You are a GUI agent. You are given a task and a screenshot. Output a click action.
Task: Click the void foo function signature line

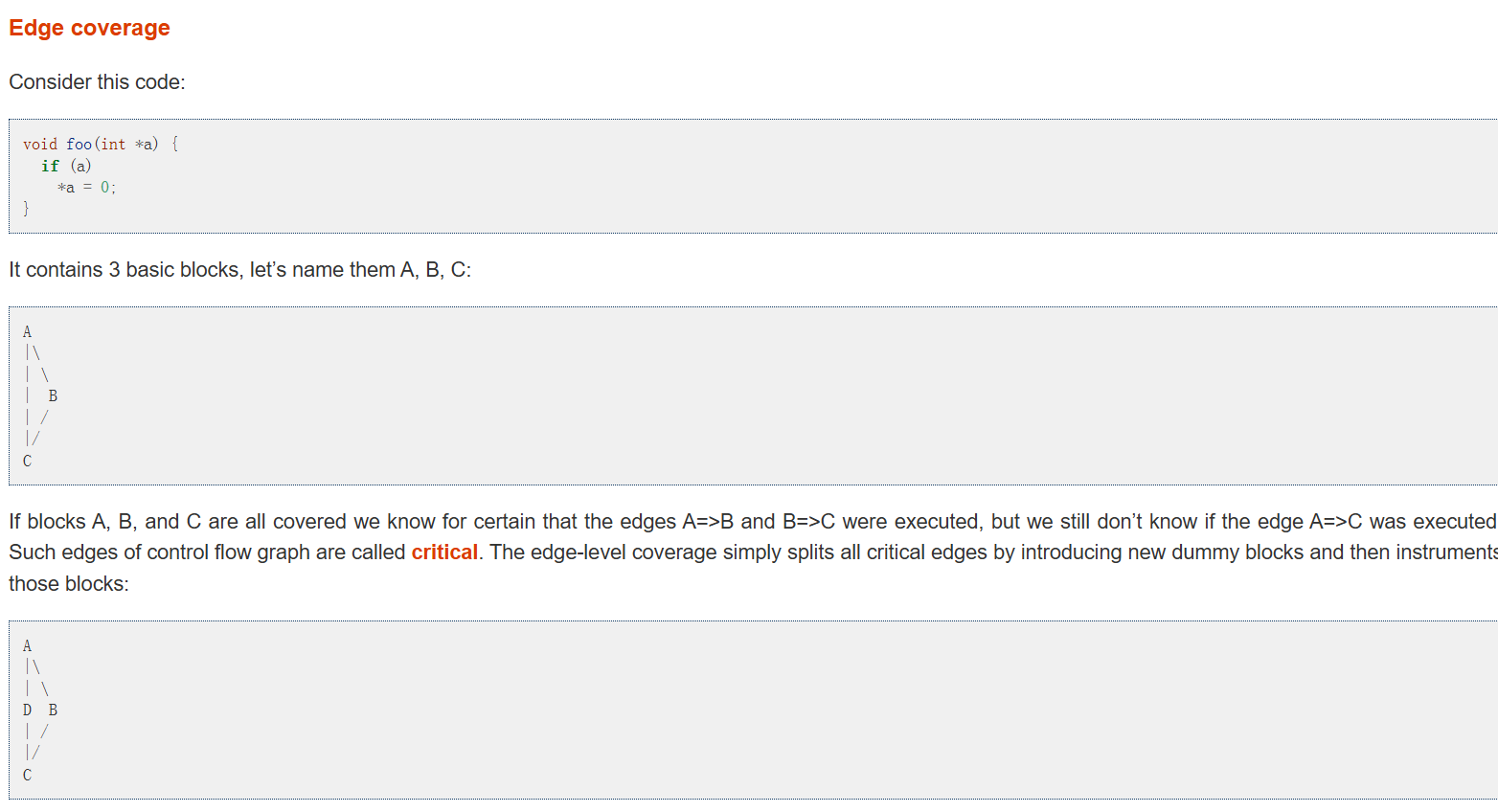click(101, 144)
